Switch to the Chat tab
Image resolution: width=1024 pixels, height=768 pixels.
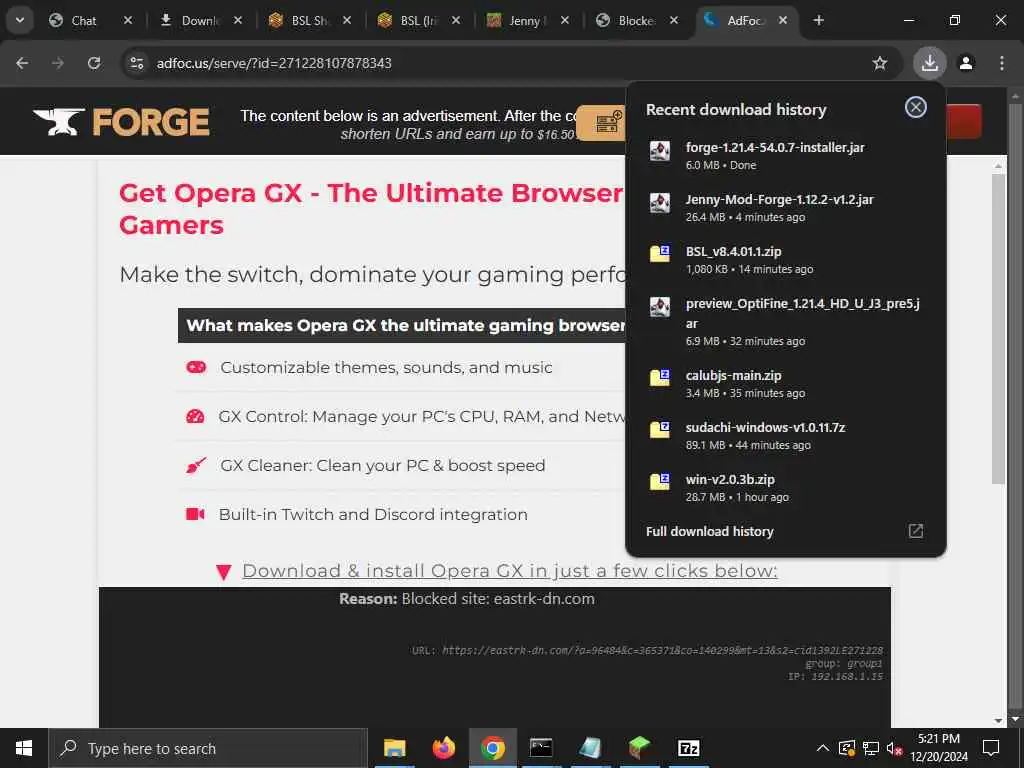[x=83, y=21]
